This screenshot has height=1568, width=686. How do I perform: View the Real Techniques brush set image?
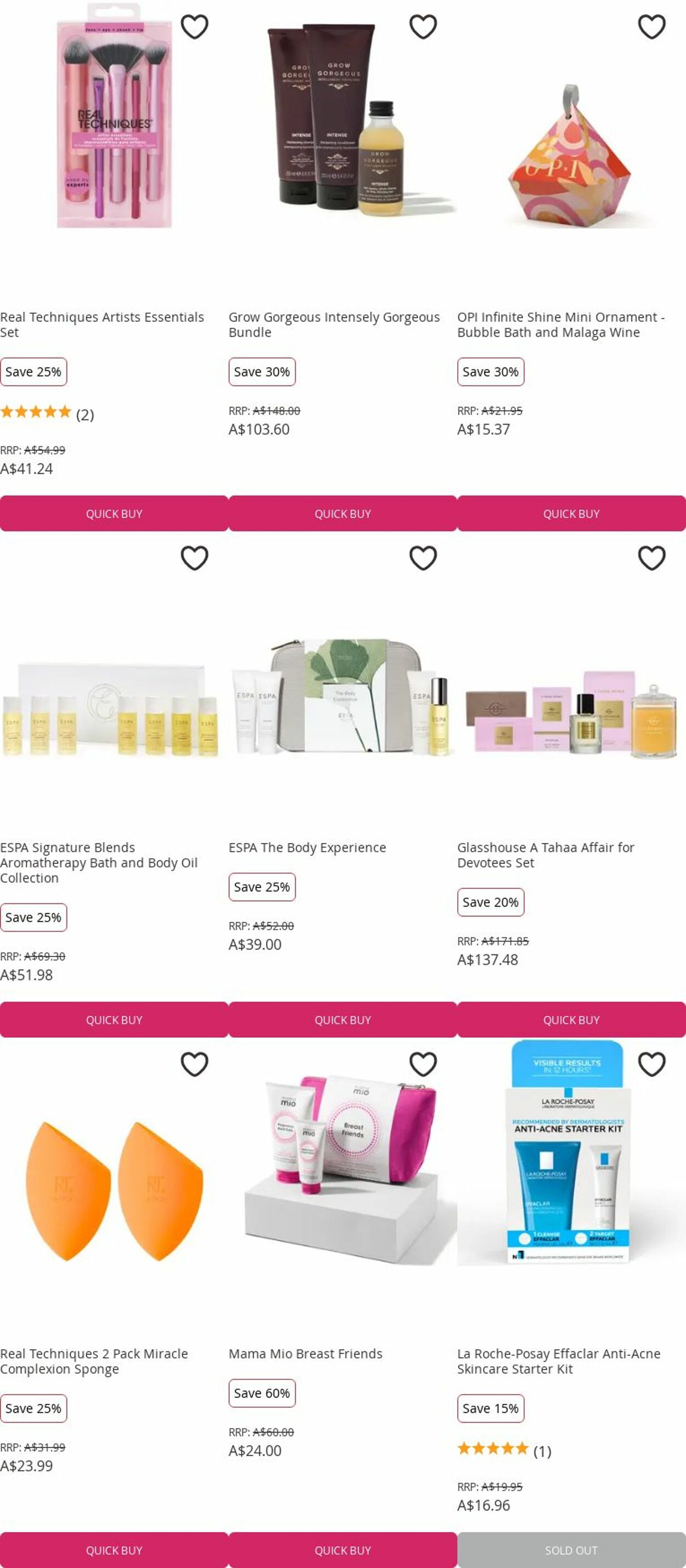(114, 116)
